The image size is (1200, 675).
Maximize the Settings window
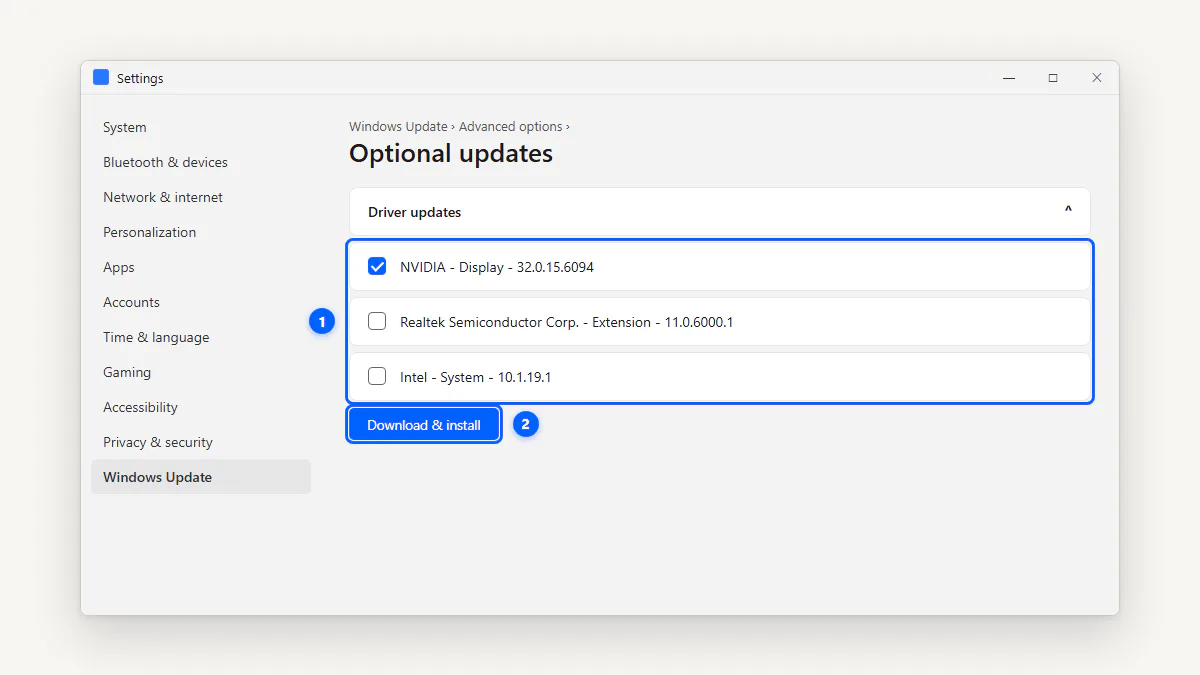point(1053,78)
